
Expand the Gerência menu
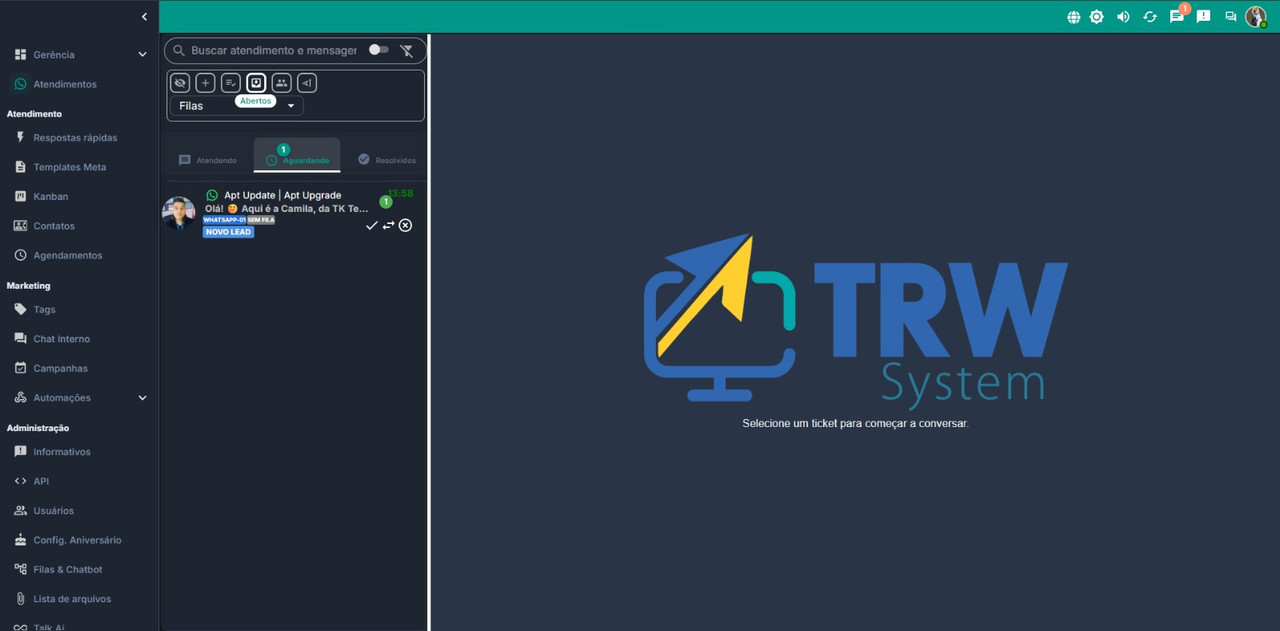pos(79,55)
